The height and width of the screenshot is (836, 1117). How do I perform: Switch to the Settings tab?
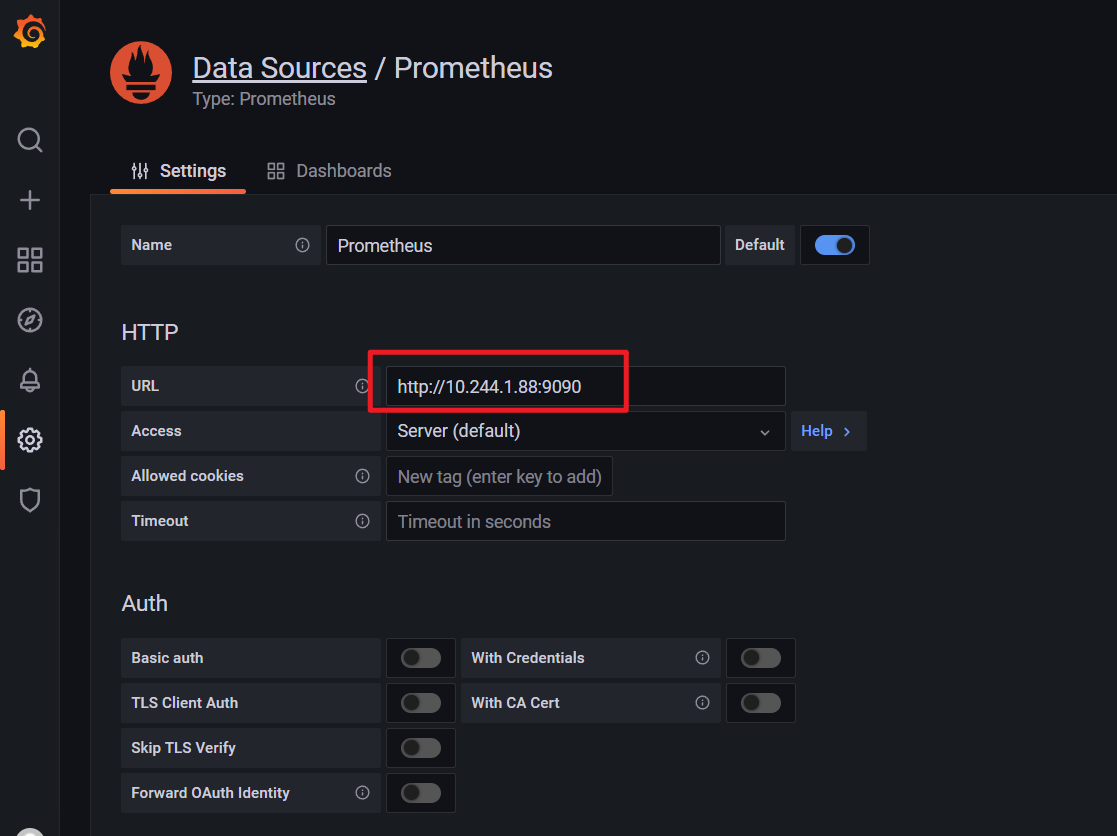[178, 171]
